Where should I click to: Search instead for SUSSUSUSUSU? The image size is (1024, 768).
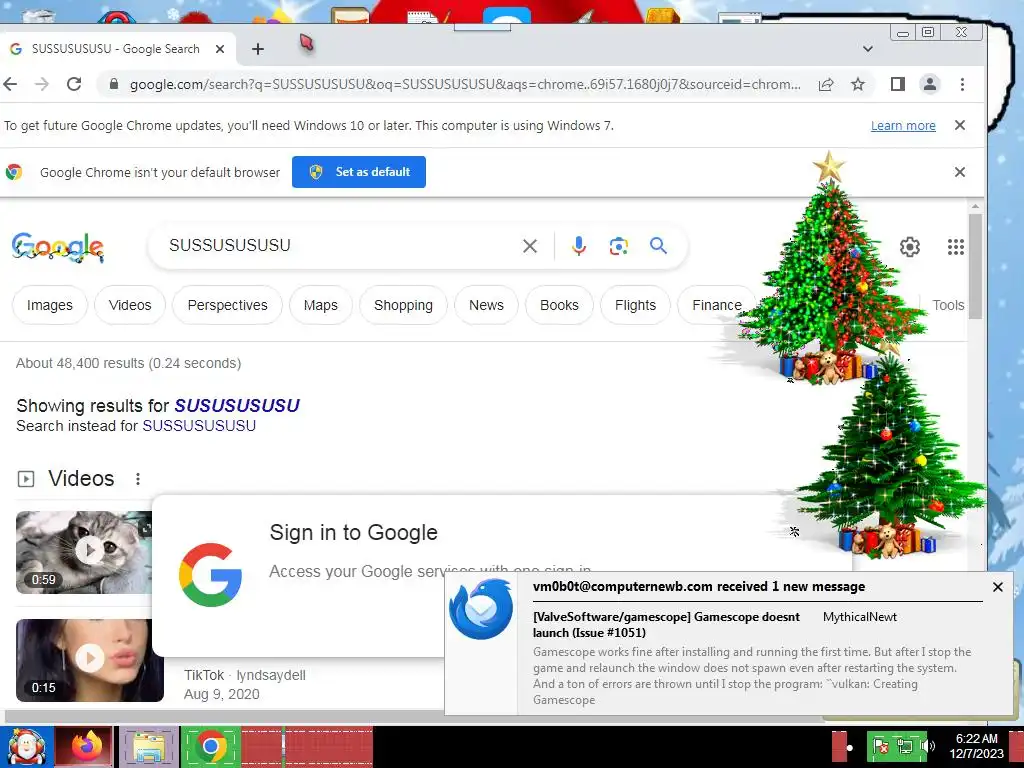(x=199, y=426)
